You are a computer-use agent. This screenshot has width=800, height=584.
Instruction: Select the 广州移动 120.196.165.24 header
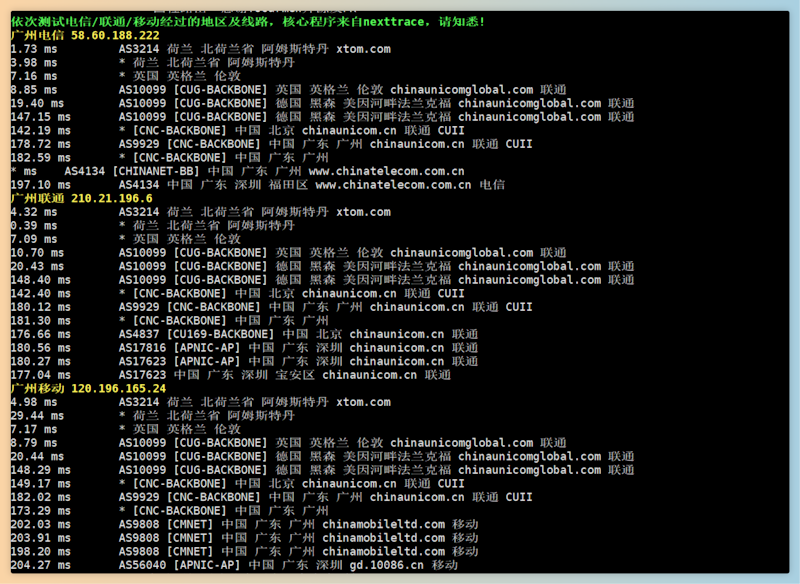point(88,389)
